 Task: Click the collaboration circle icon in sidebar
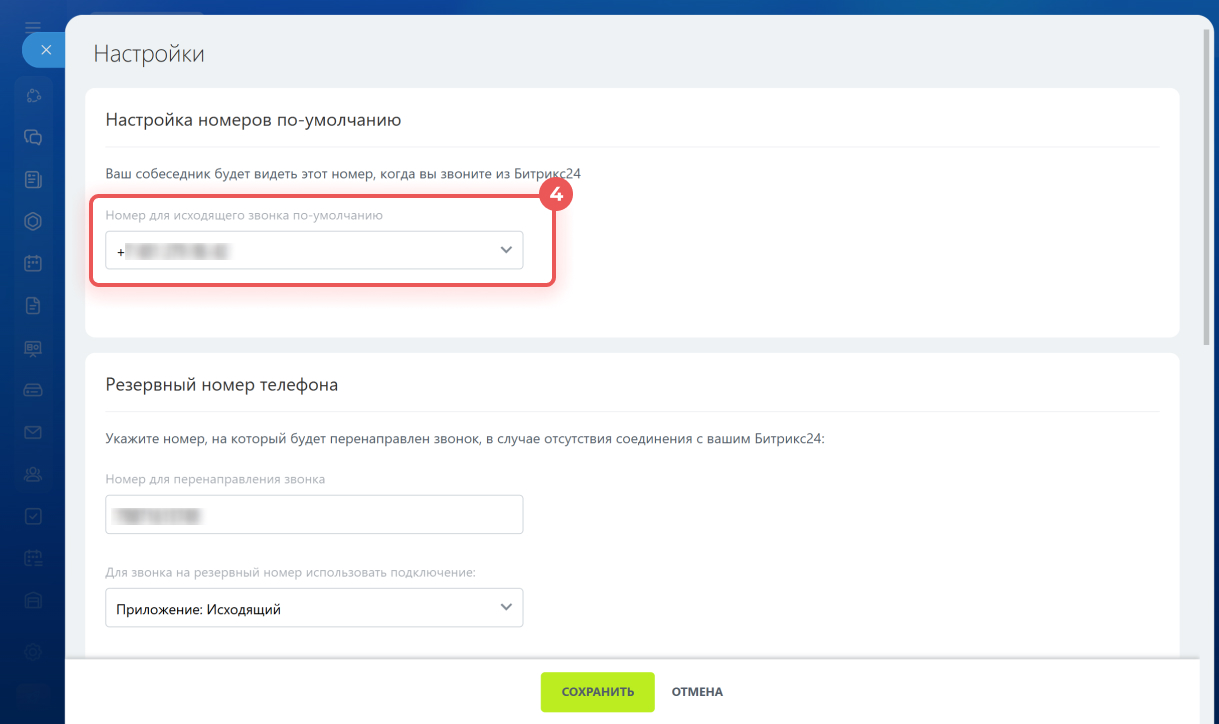coord(33,95)
